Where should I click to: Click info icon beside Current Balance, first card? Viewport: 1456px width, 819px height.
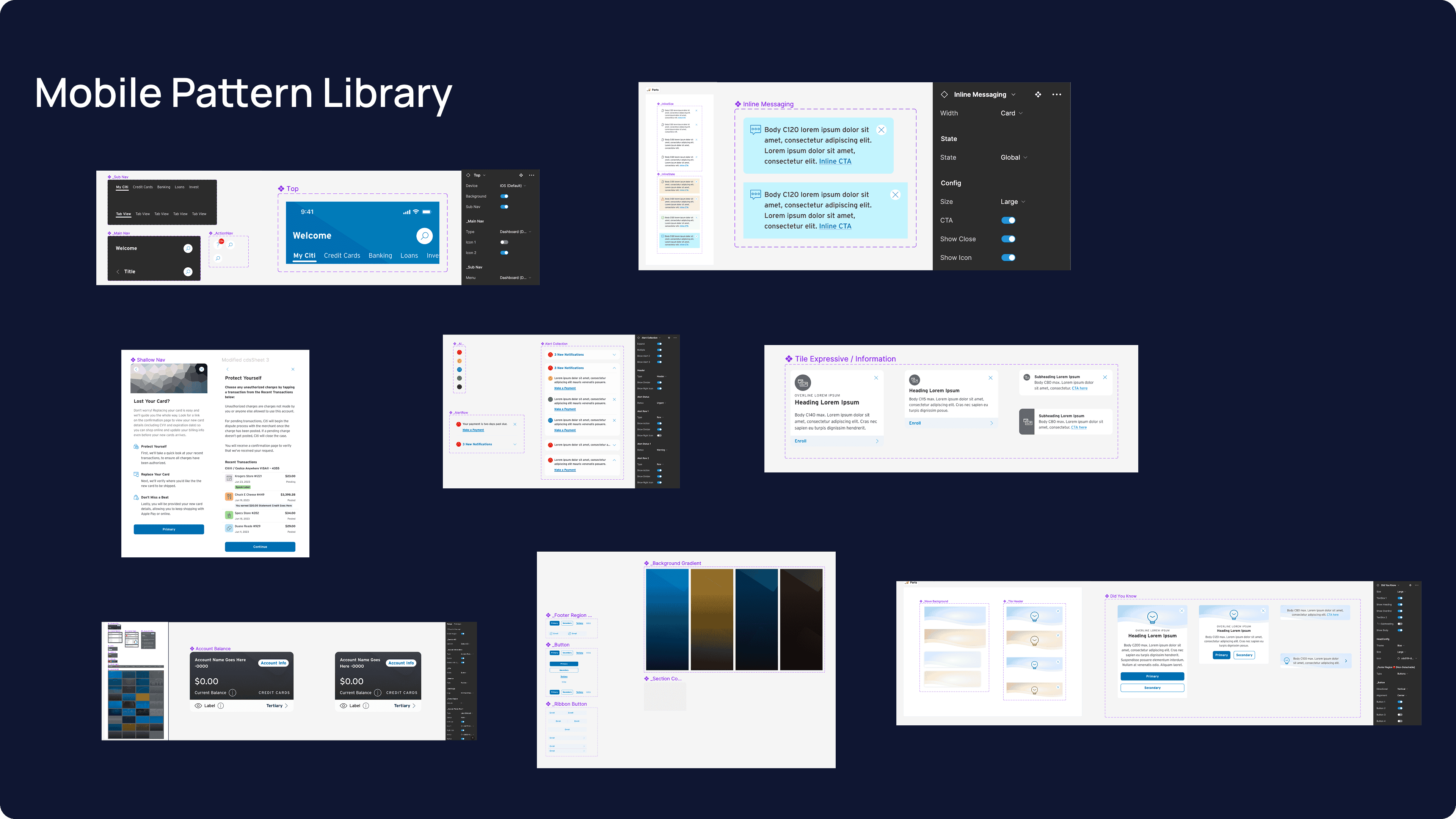(232, 692)
